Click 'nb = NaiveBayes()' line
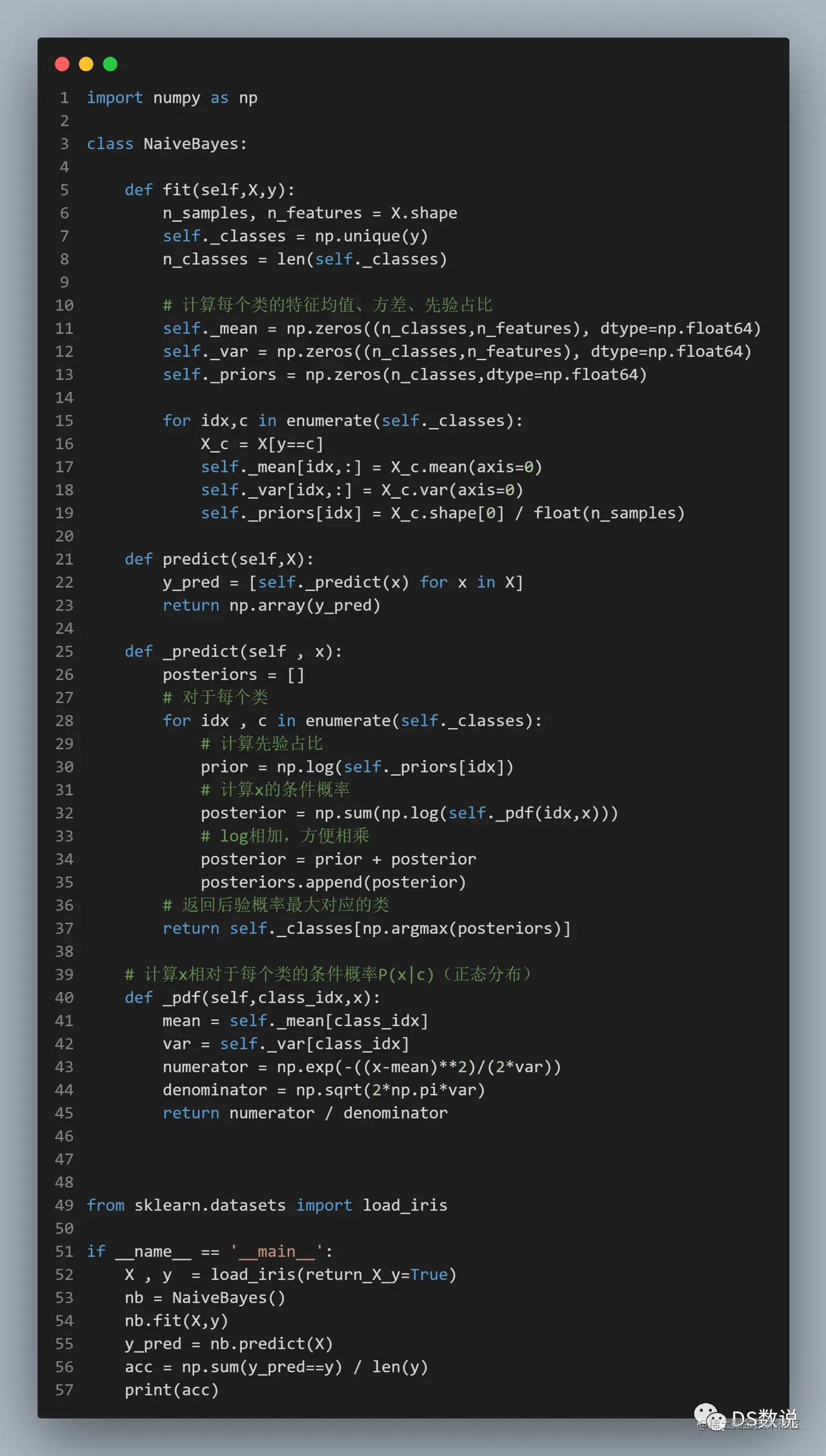The width and height of the screenshot is (826, 1456). point(205,1298)
